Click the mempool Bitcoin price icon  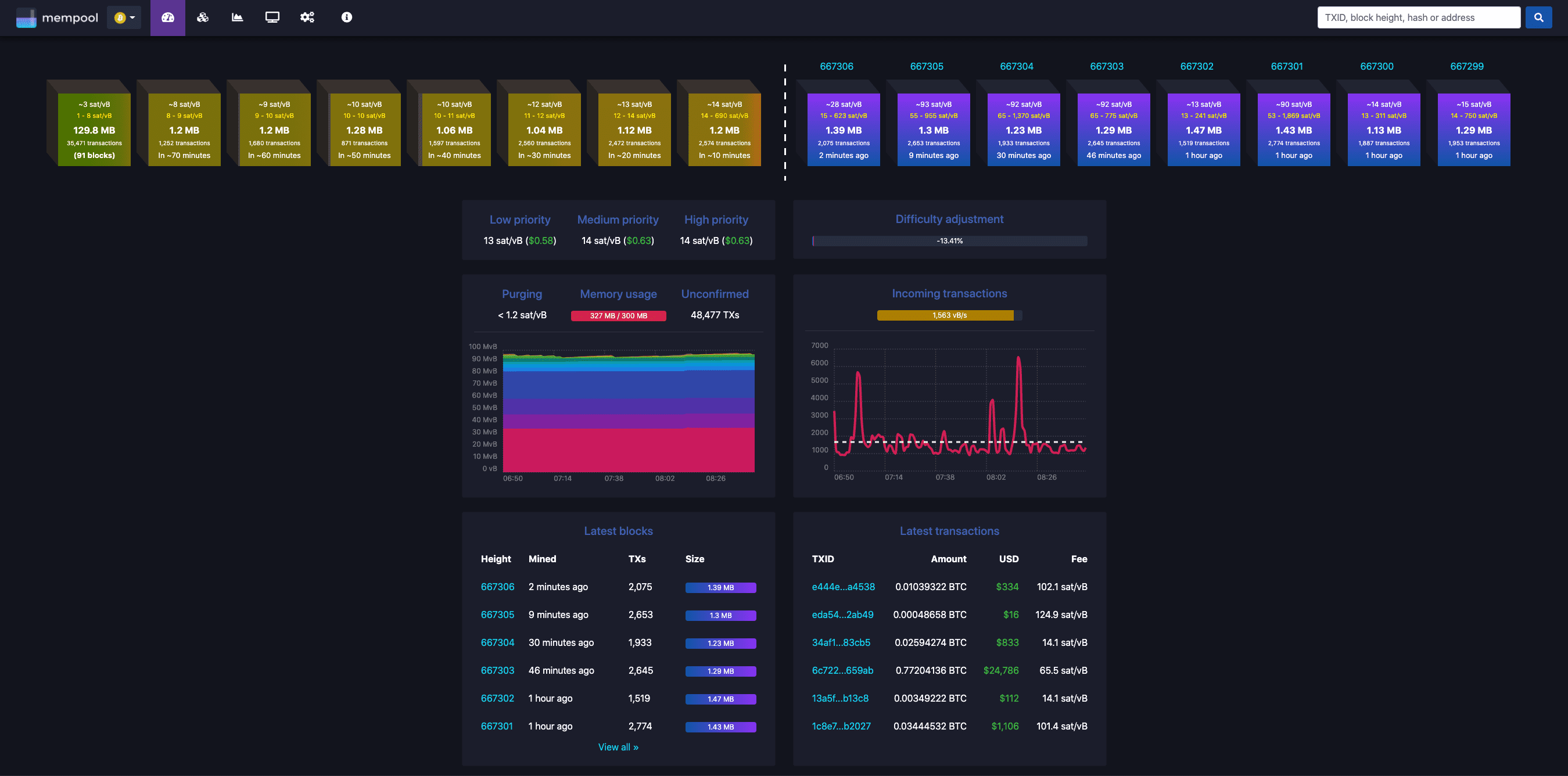click(119, 17)
